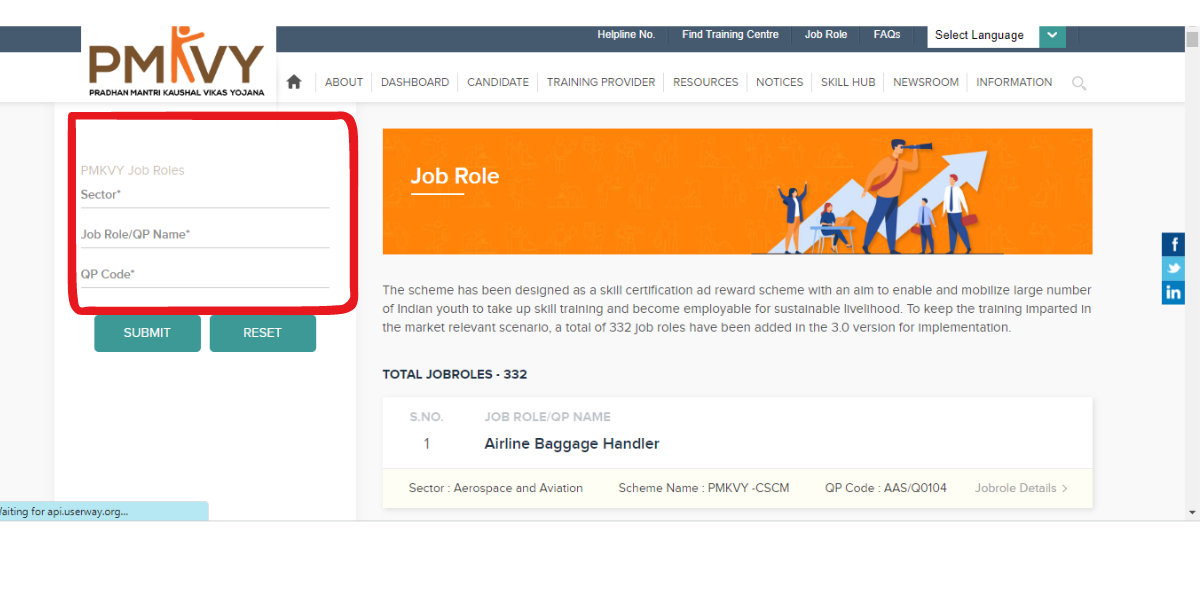Viewport: 1200px width, 600px height.
Task: Open the Find Training Centre link
Action: click(730, 35)
